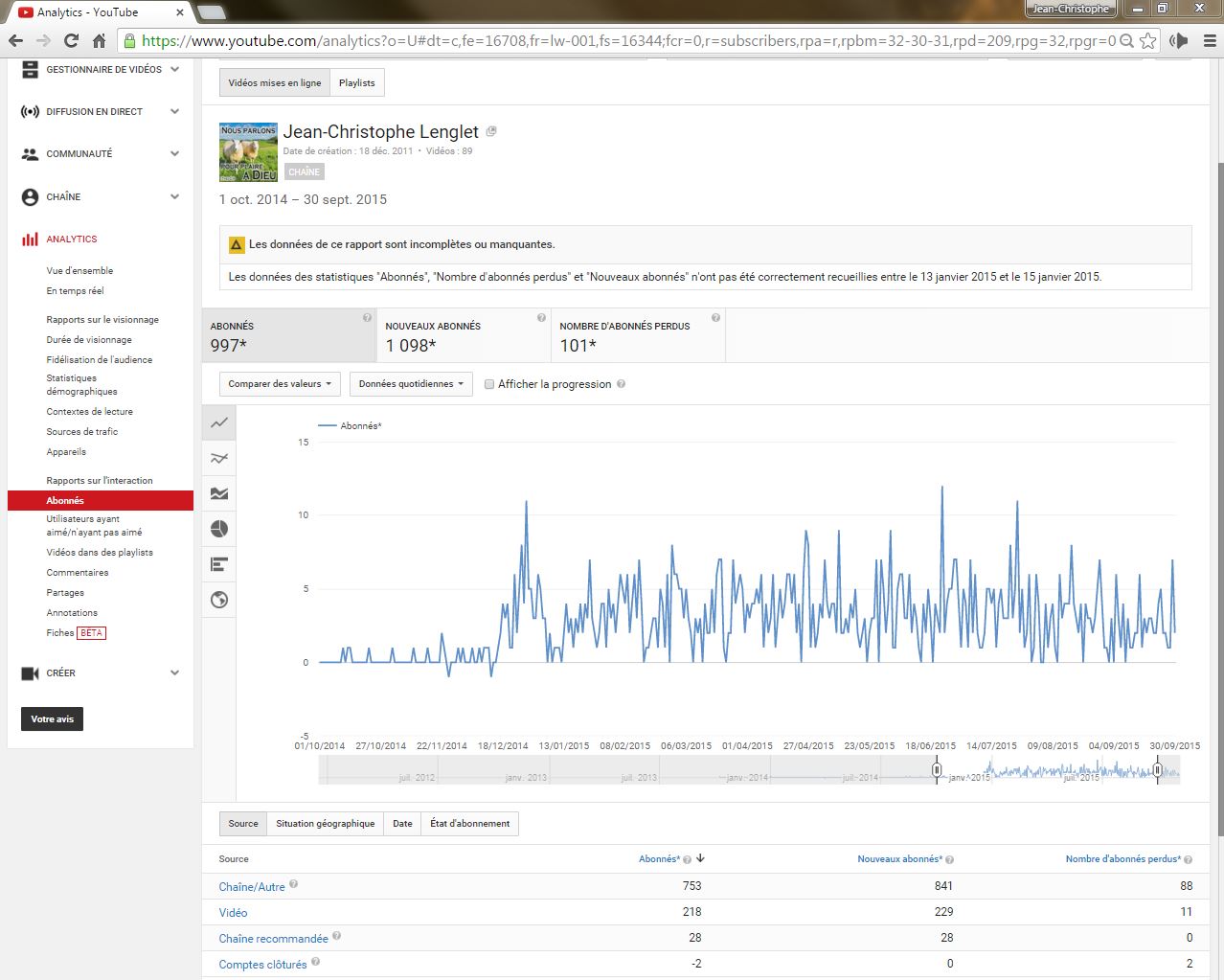Open Chaîne/Autre source link

[252, 887]
